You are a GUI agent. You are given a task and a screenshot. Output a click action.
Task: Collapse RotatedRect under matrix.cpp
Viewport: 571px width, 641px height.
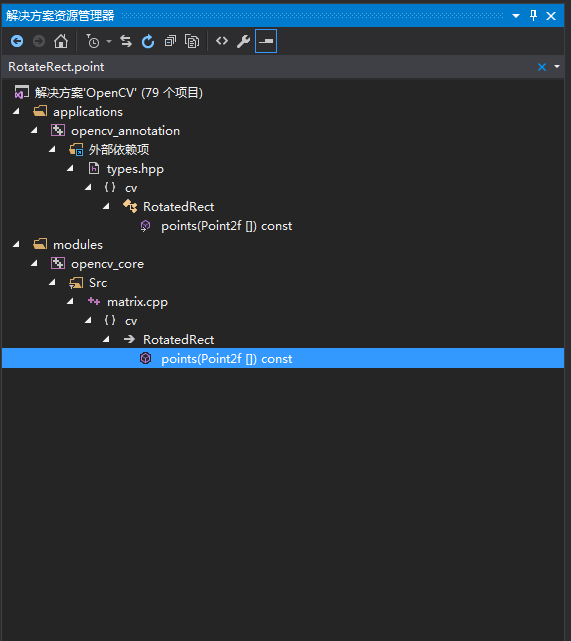coord(106,339)
